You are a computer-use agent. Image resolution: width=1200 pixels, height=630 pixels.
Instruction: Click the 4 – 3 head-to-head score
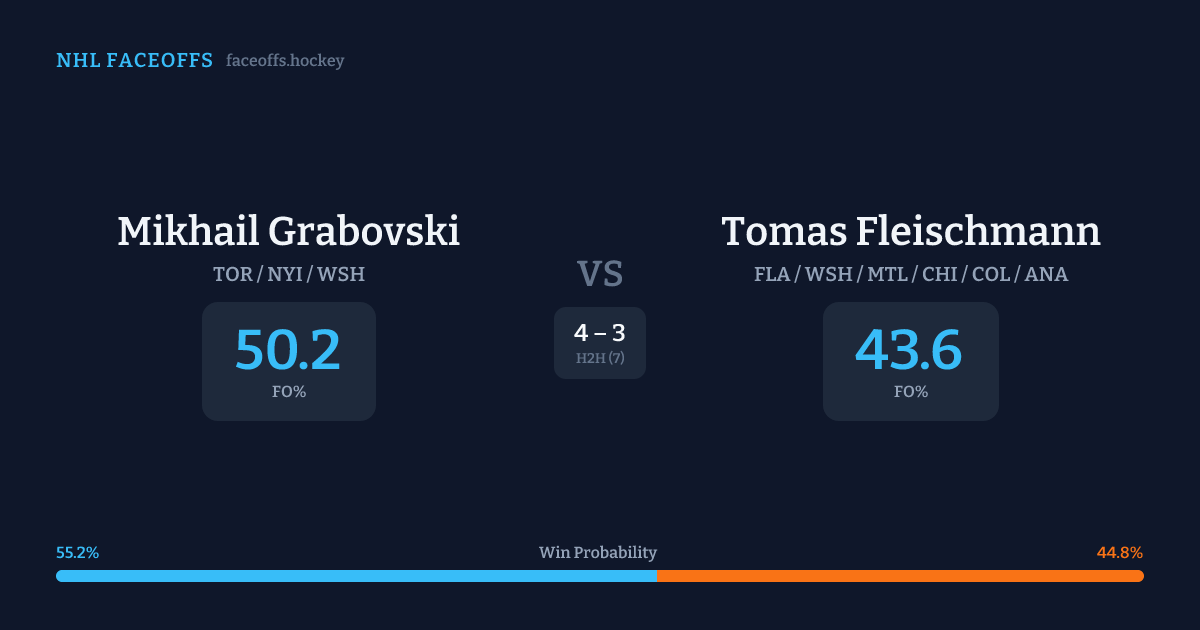click(x=600, y=333)
